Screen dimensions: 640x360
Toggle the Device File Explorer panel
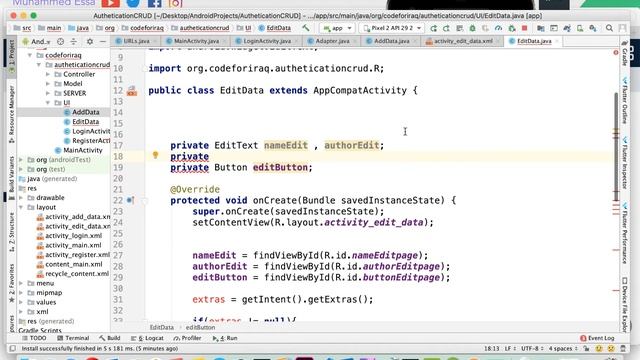624,304
